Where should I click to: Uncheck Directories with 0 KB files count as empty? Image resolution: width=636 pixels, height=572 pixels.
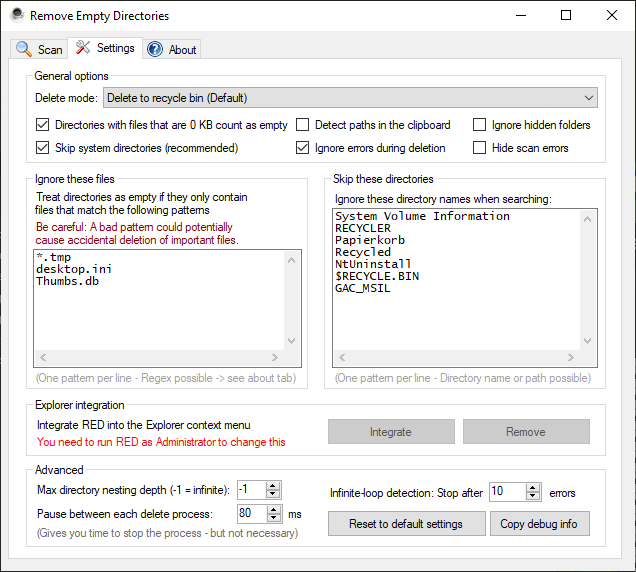[42, 125]
